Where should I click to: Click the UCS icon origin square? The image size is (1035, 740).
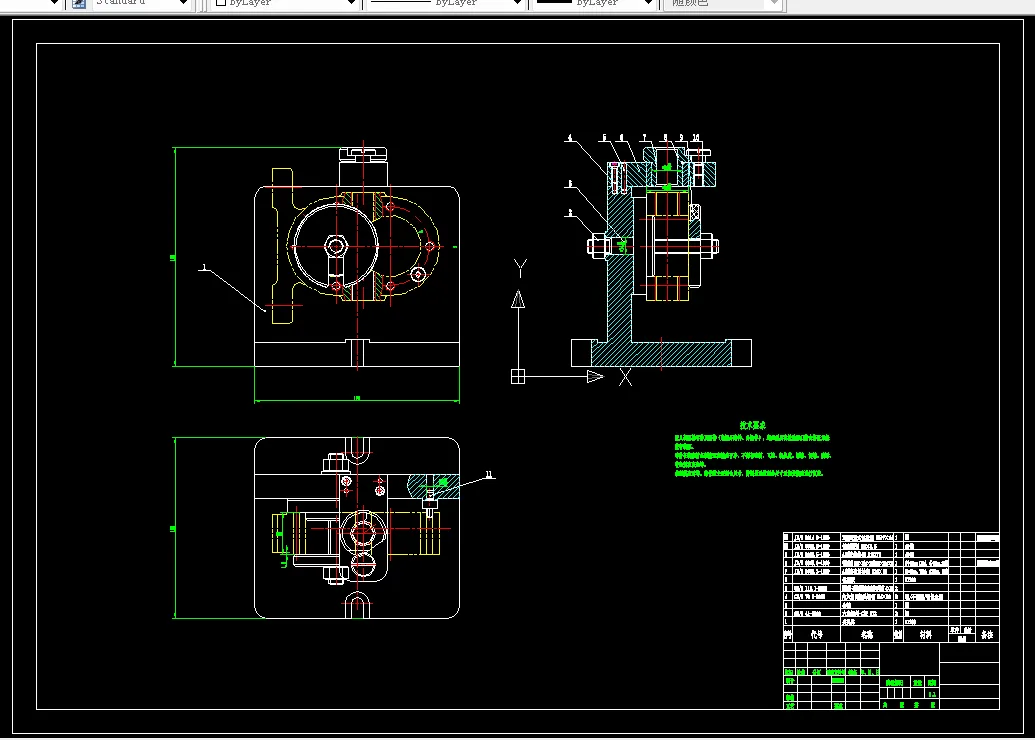[x=518, y=376]
